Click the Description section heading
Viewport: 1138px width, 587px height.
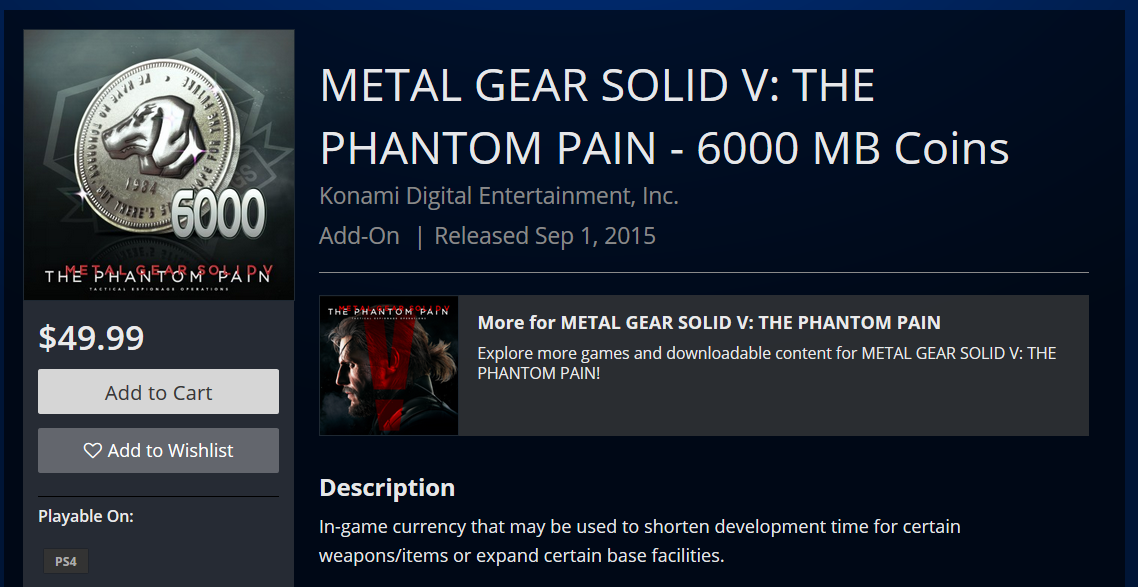click(x=386, y=488)
